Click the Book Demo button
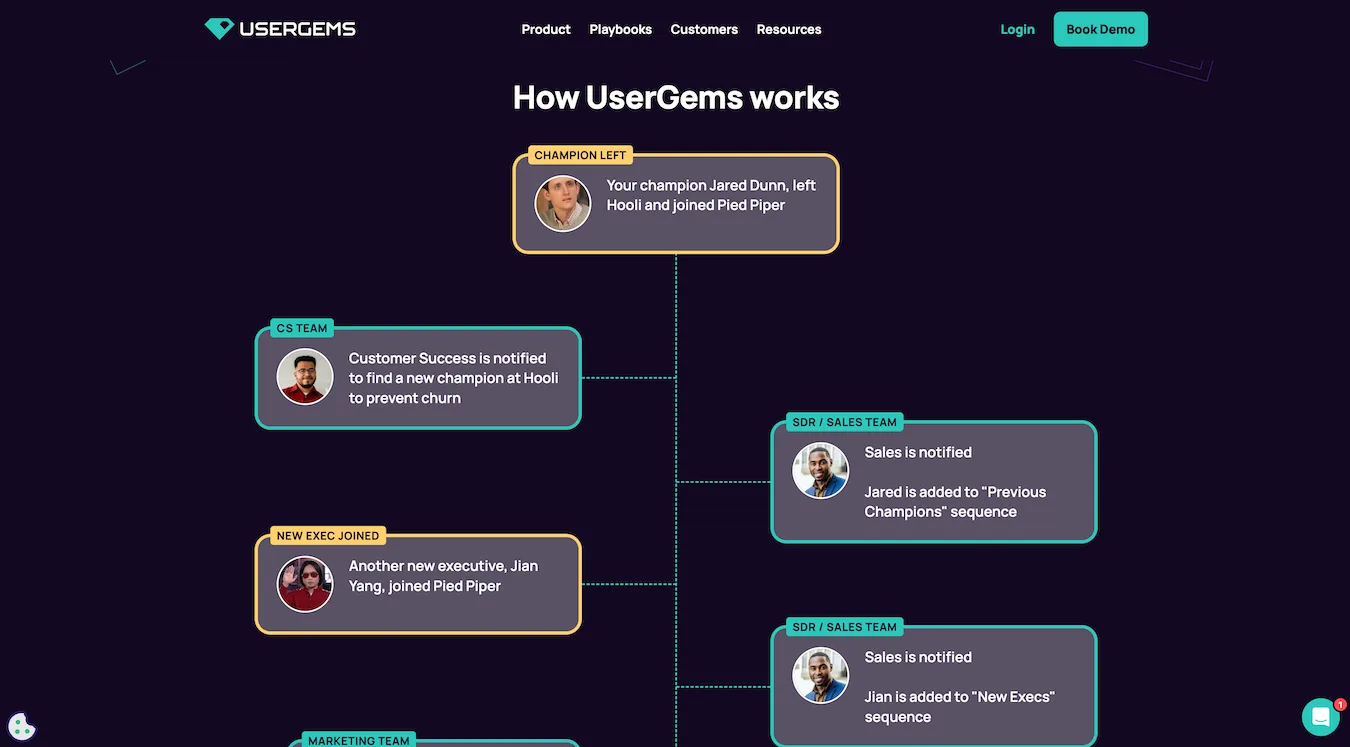The image size is (1350, 747). (x=1100, y=29)
